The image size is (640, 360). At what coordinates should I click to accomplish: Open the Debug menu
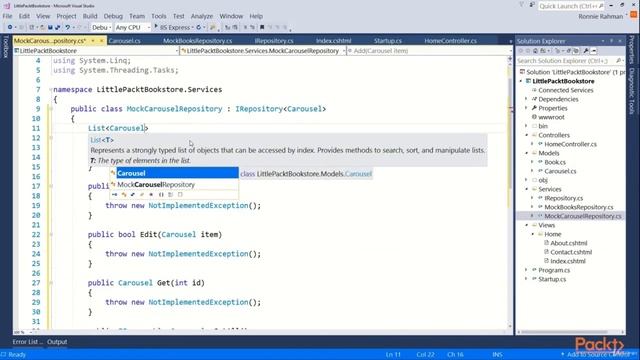(113, 16)
